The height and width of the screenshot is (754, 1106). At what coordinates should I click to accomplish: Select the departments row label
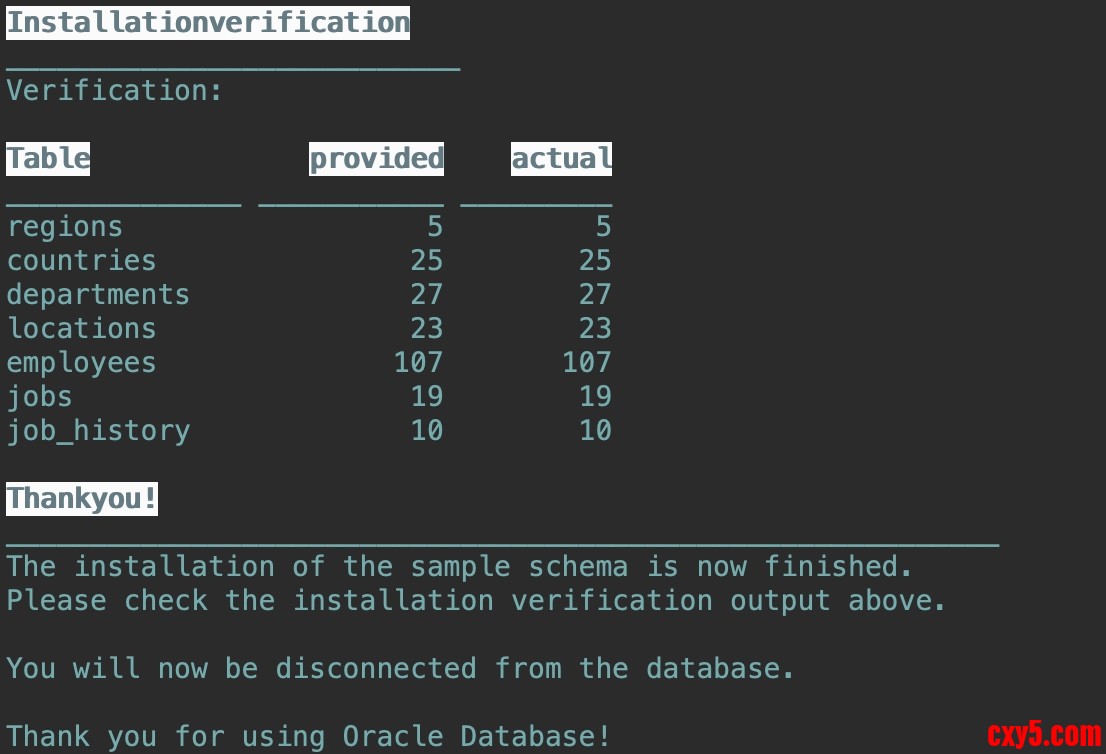click(x=98, y=295)
